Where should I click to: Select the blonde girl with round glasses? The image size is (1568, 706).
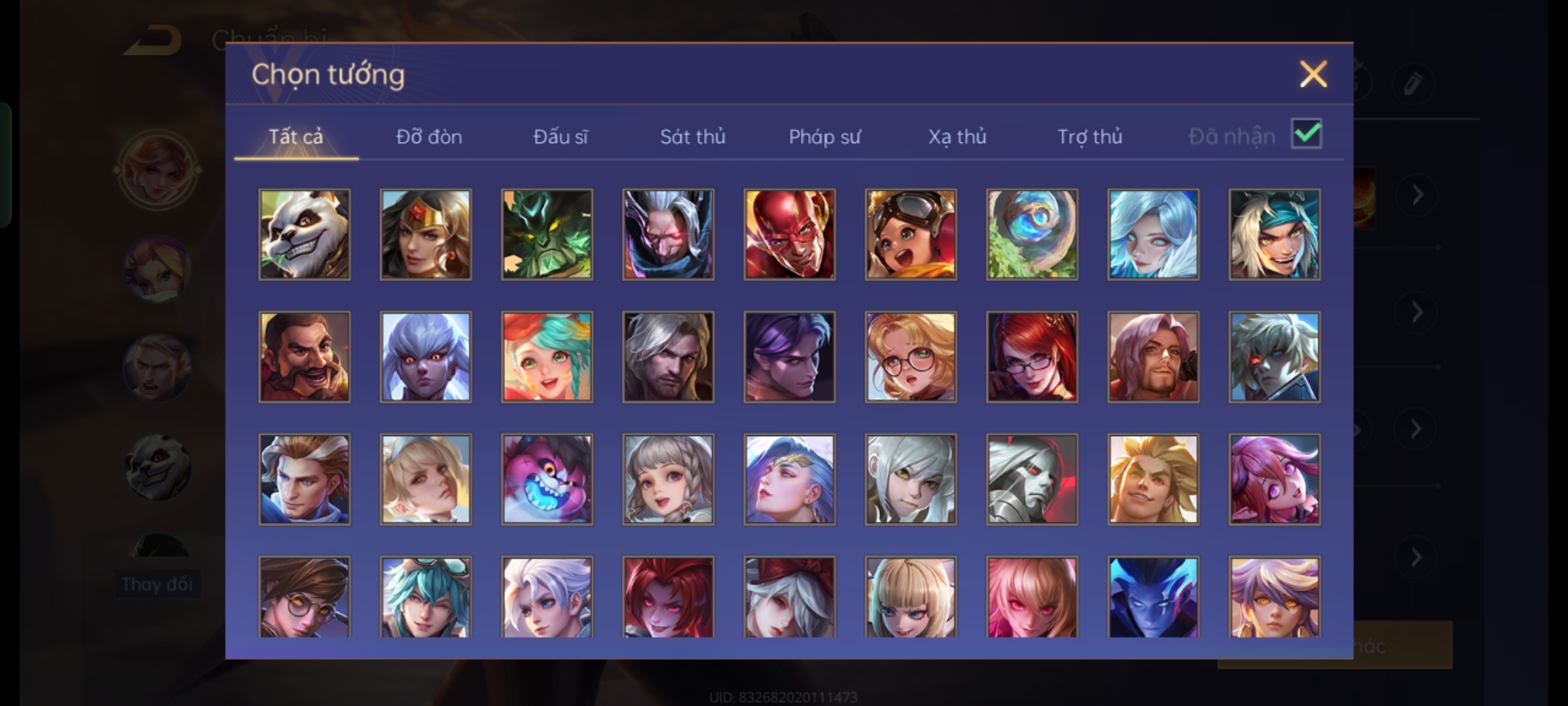[x=911, y=357]
